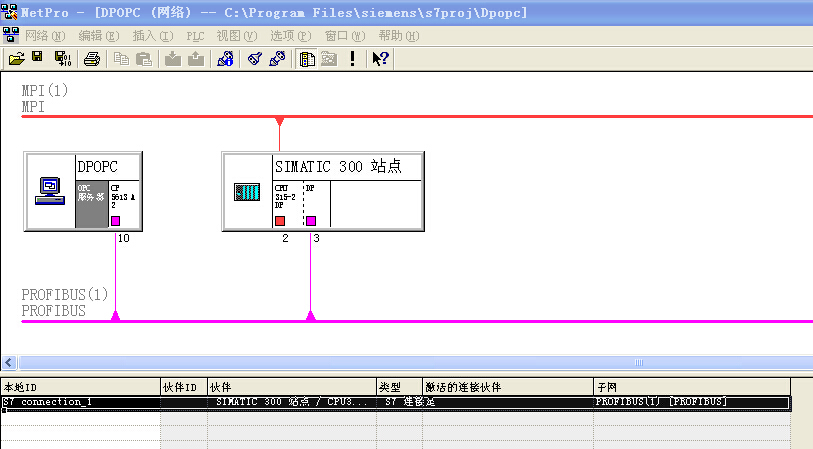Select the magenta PROFIBUS(1) subnet line
Viewport: 813px width, 449px height.
417,321
